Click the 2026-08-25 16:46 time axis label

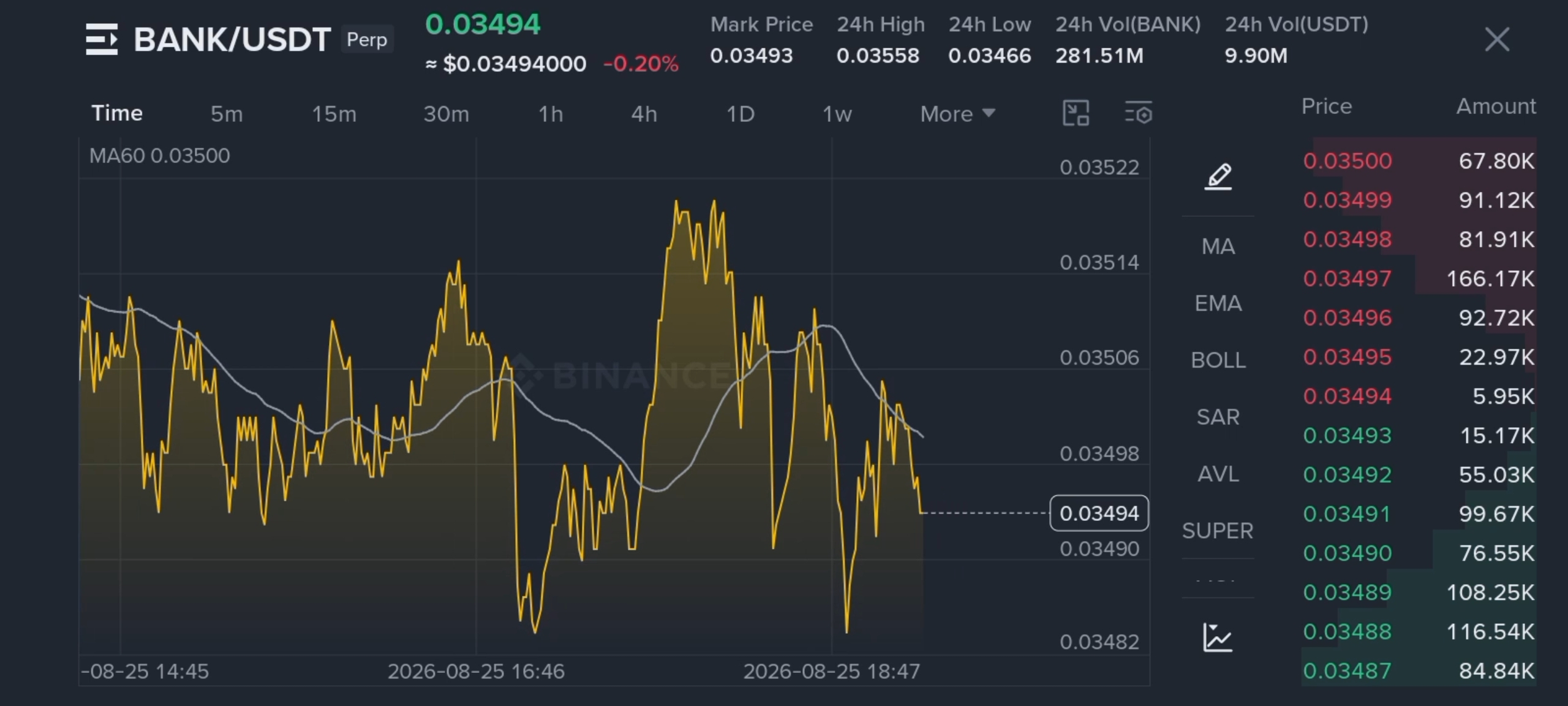[476, 672]
